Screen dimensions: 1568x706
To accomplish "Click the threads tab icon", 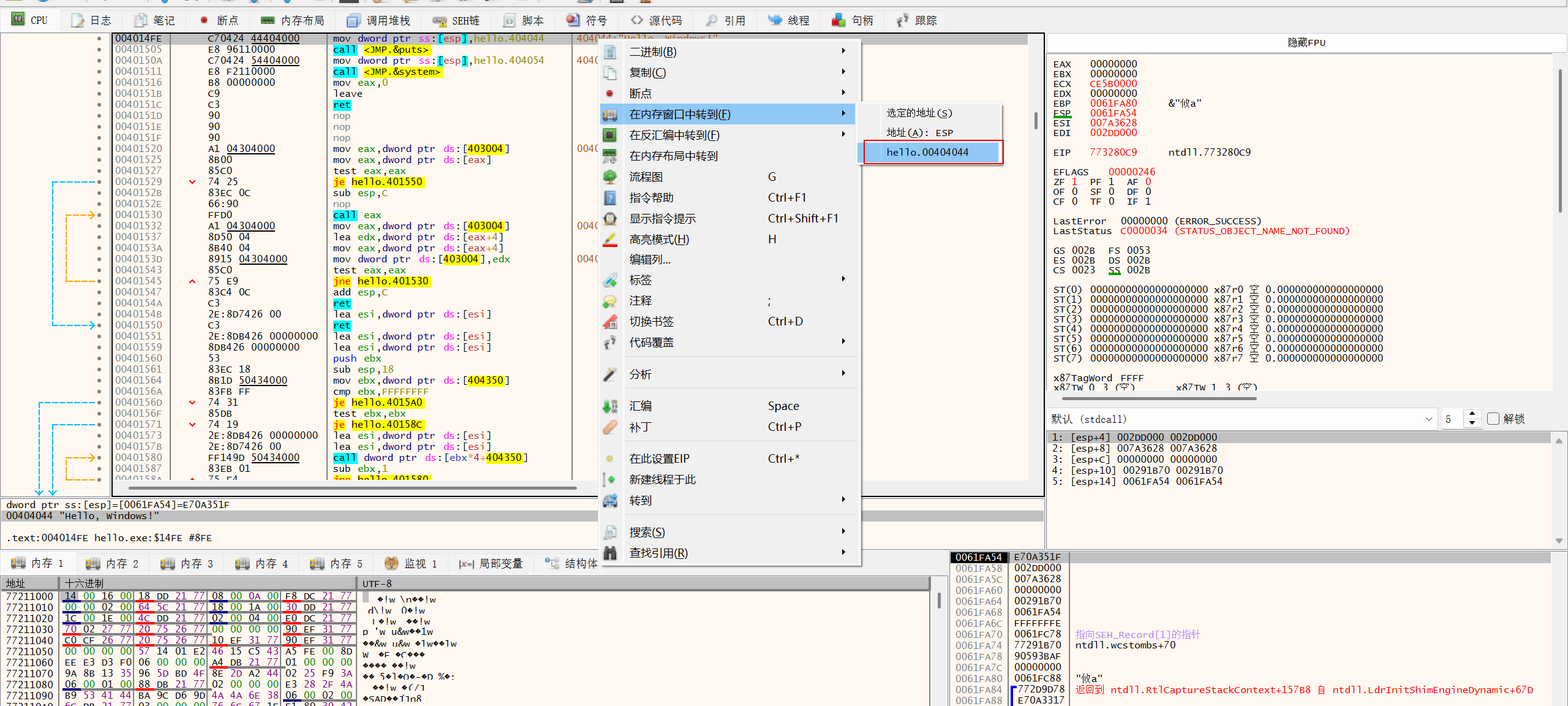I will [x=775, y=20].
